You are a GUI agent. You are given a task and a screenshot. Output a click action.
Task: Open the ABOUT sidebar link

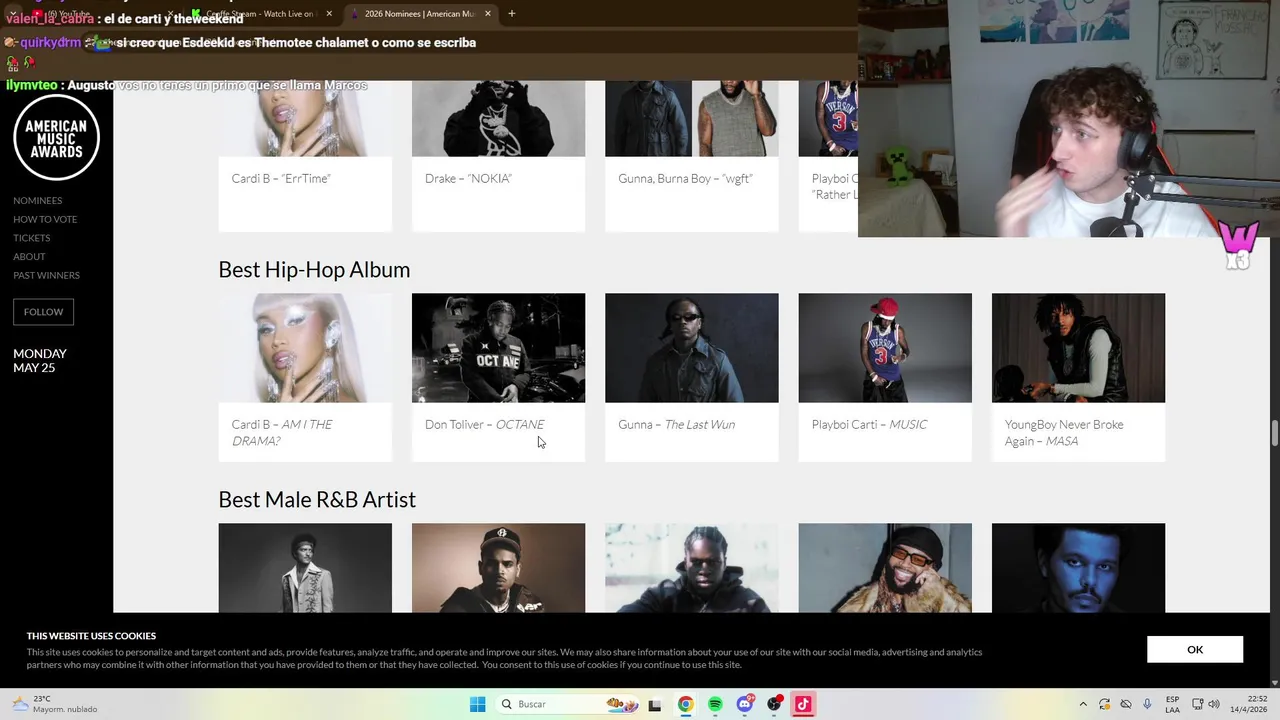point(29,257)
